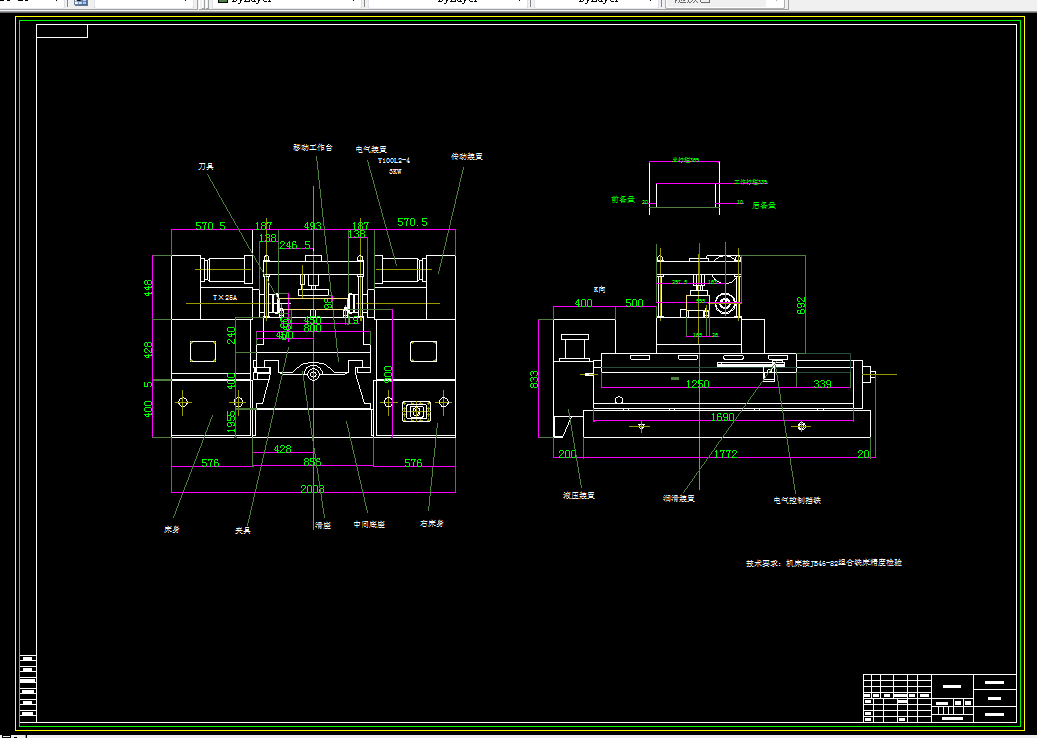Select the 中间底座 label
This screenshot has width=1037, height=738.
369,524
